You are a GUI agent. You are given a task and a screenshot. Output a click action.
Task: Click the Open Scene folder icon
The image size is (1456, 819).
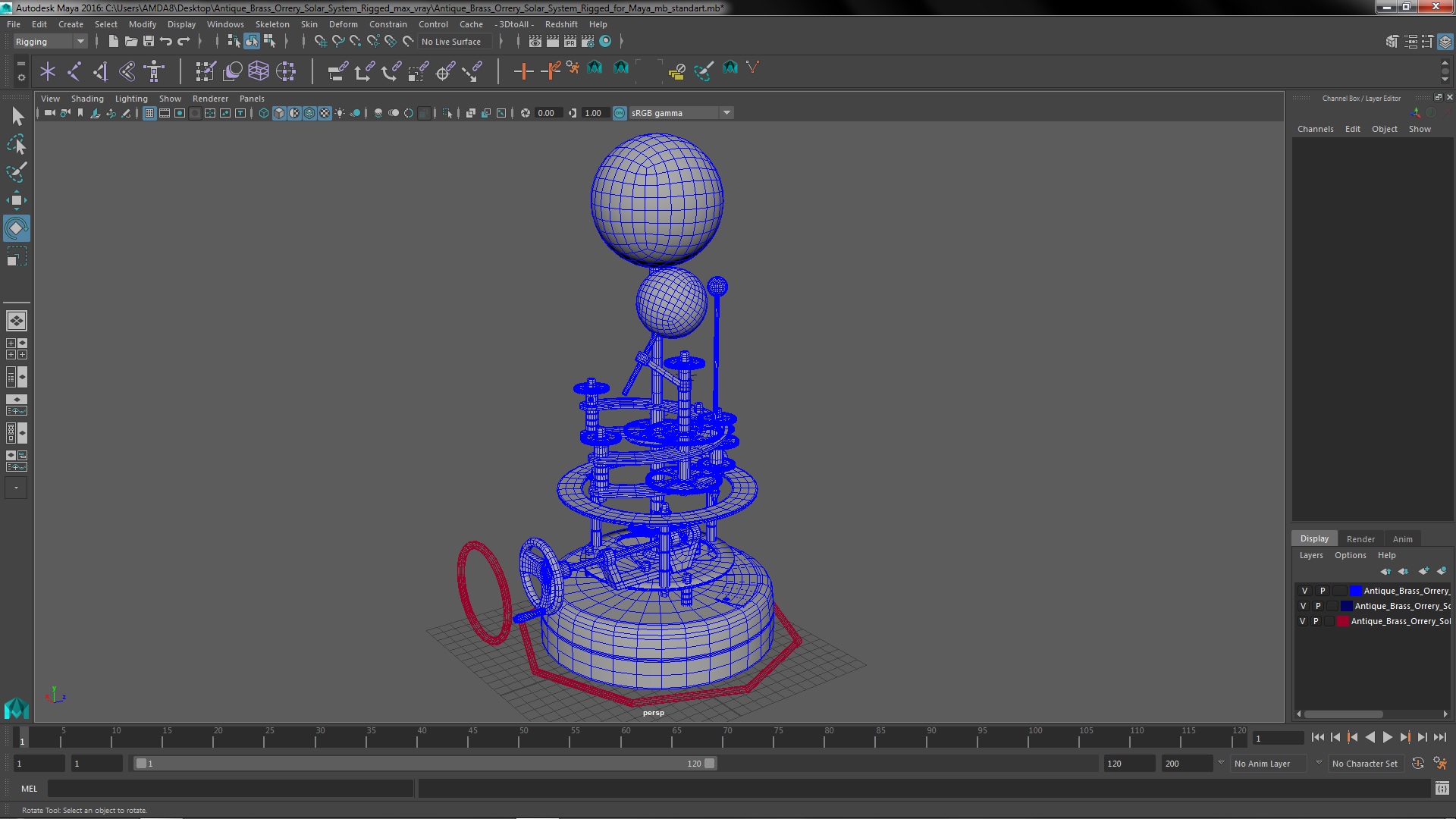131,42
